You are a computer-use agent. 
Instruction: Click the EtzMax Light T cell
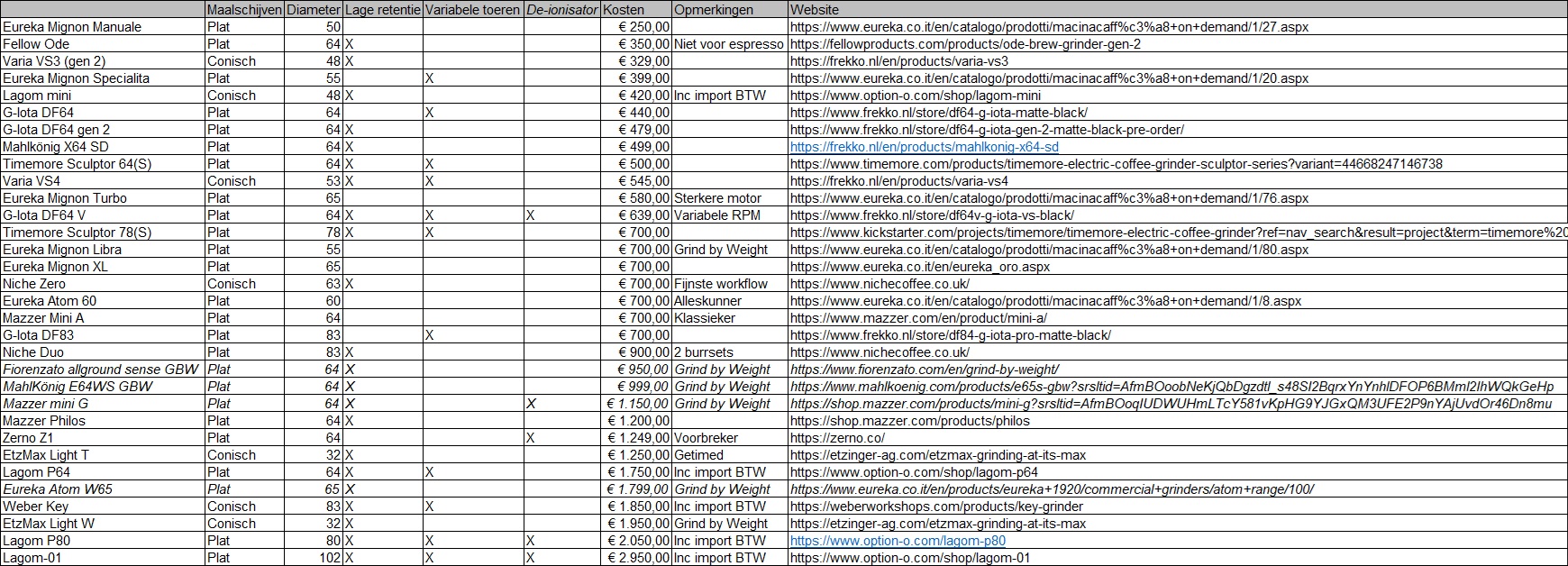coord(103,455)
